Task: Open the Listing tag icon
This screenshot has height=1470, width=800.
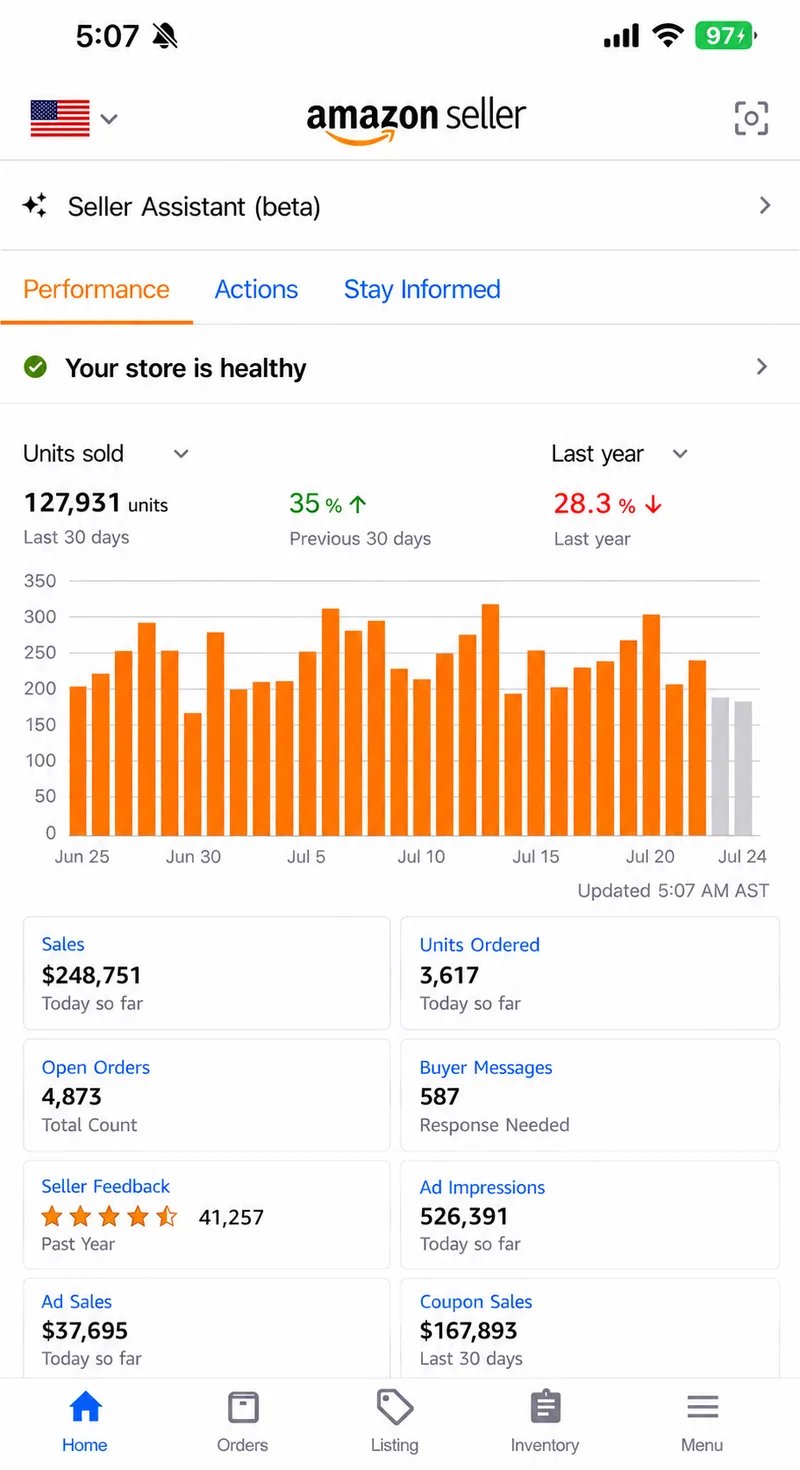Action: pyautogui.click(x=395, y=1408)
